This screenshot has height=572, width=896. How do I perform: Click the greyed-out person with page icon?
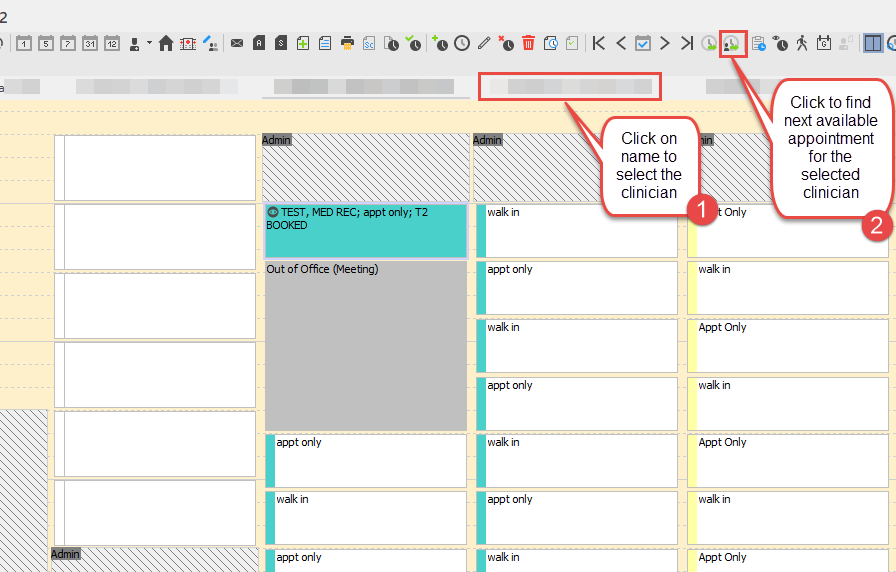pyautogui.click(x=846, y=43)
